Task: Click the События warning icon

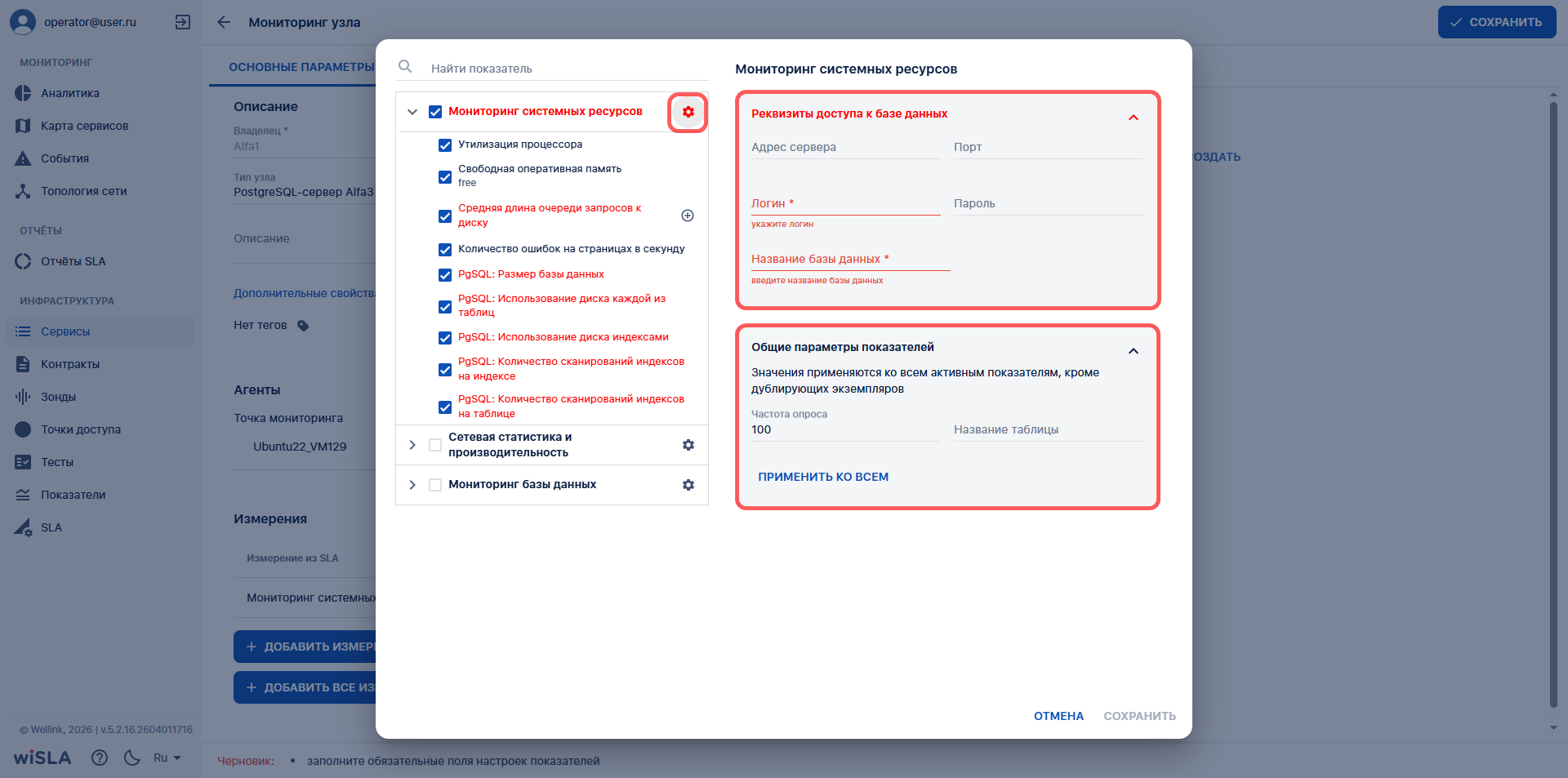Action: 23,158
